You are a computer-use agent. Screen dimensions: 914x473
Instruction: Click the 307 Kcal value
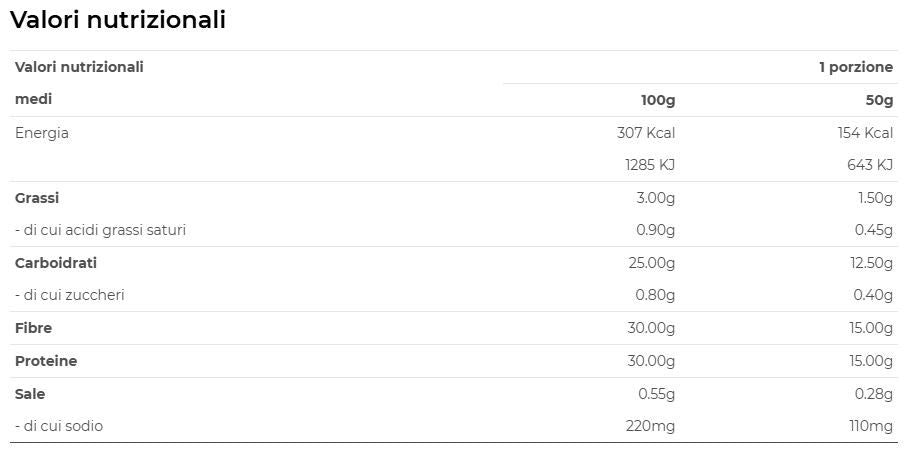[x=646, y=133]
